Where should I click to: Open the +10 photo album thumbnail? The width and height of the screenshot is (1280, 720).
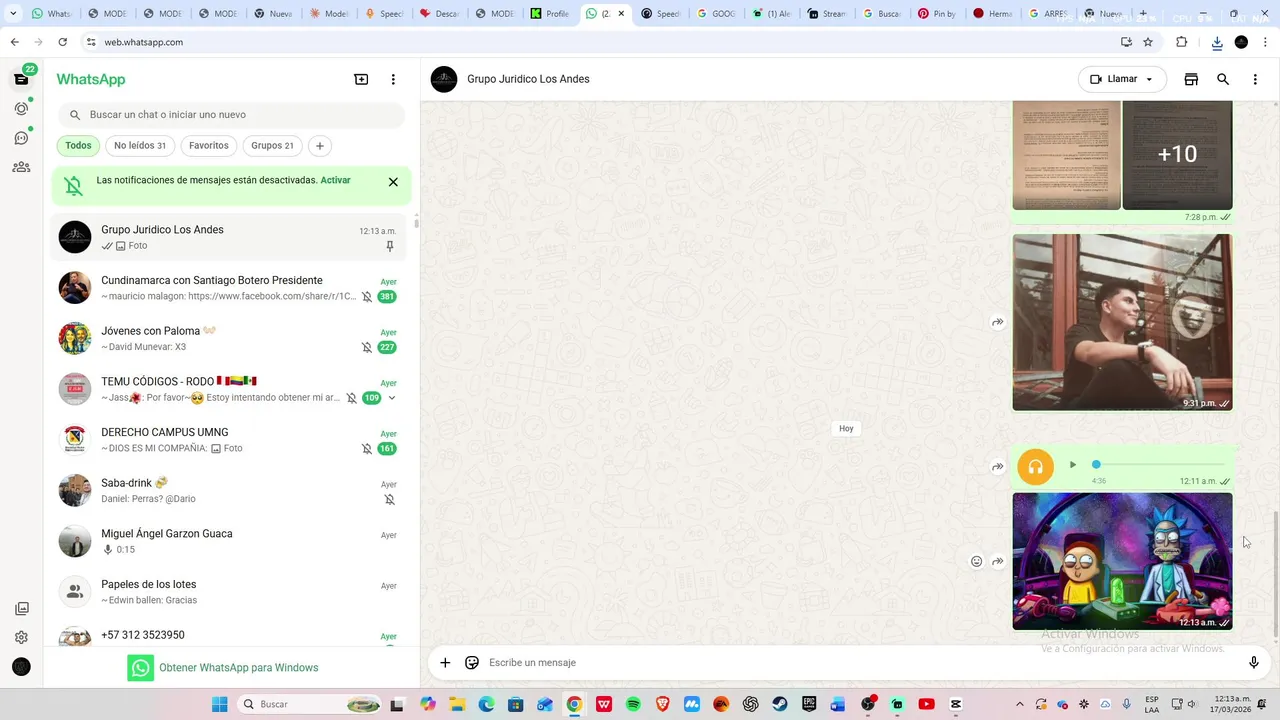pyautogui.click(x=1177, y=154)
